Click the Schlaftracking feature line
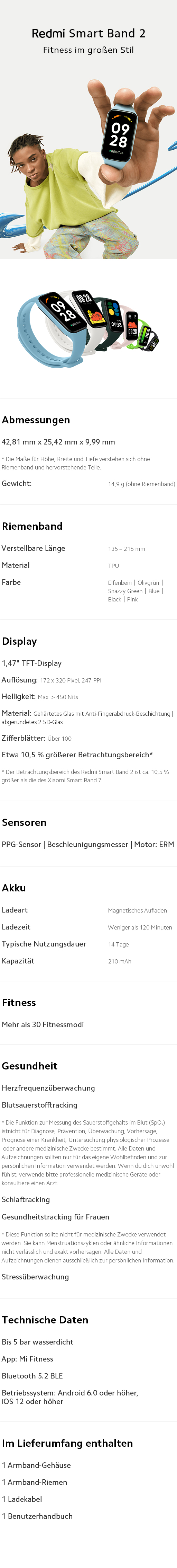Viewport: 177px width, 1568px height. (26, 1200)
